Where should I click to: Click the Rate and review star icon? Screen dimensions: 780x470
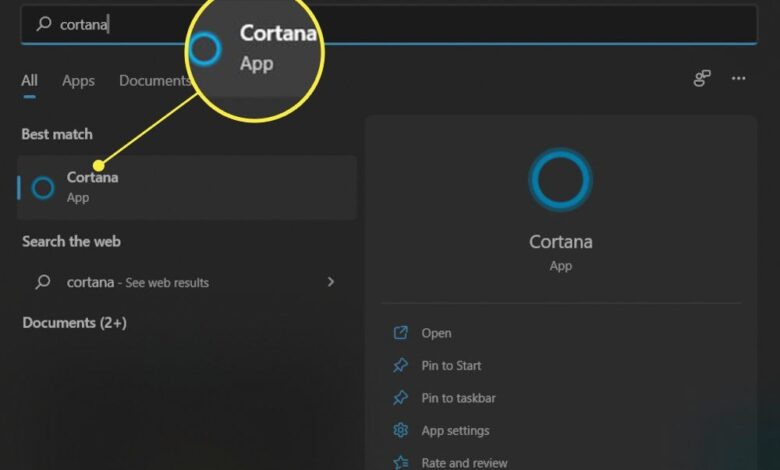(400, 463)
